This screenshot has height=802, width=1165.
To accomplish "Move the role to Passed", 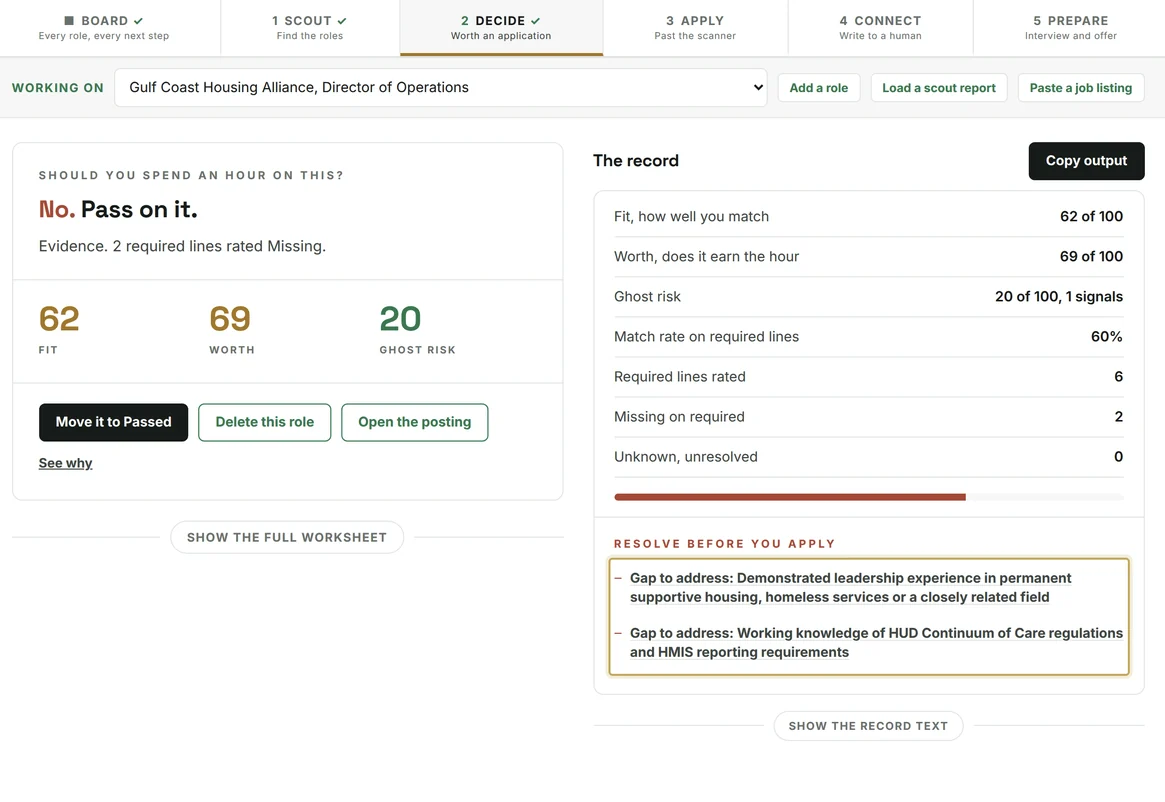I will click(114, 422).
